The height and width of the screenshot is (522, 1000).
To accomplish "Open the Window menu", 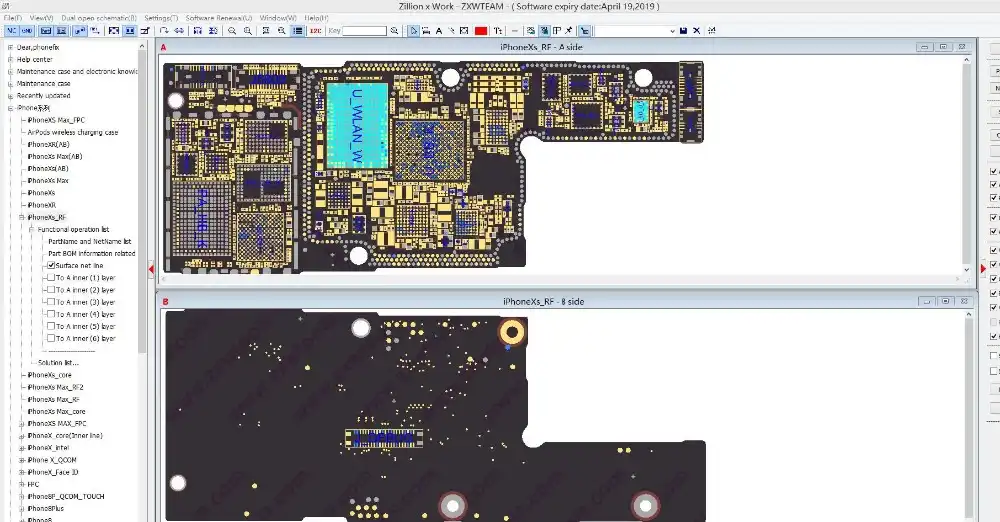I will [x=278, y=18].
